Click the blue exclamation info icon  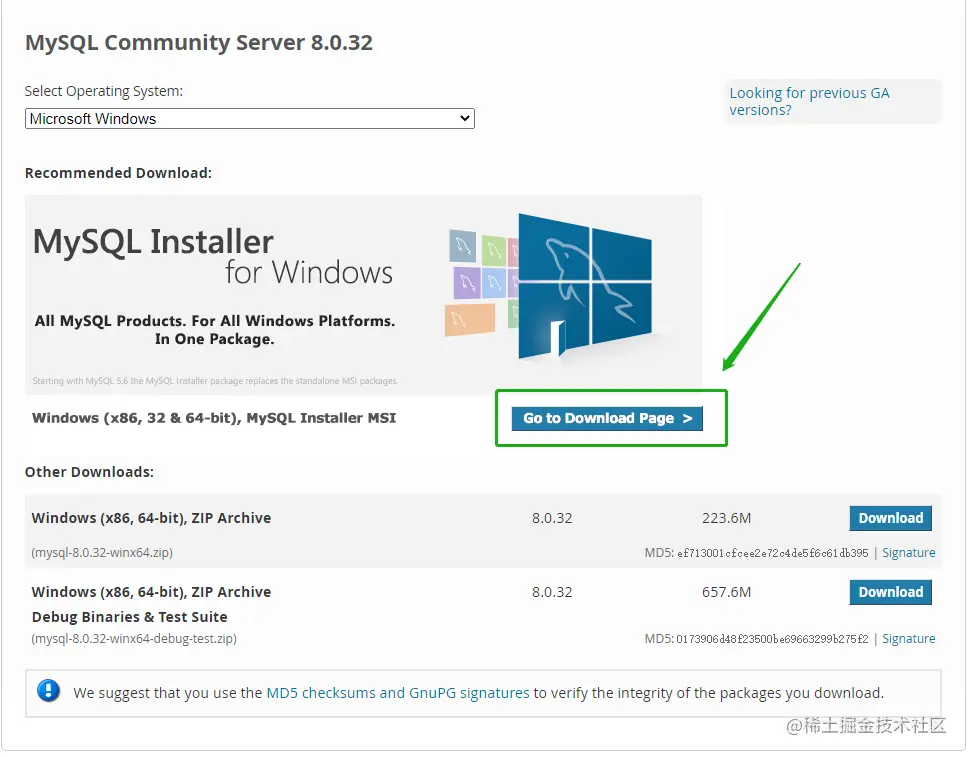coord(48,691)
